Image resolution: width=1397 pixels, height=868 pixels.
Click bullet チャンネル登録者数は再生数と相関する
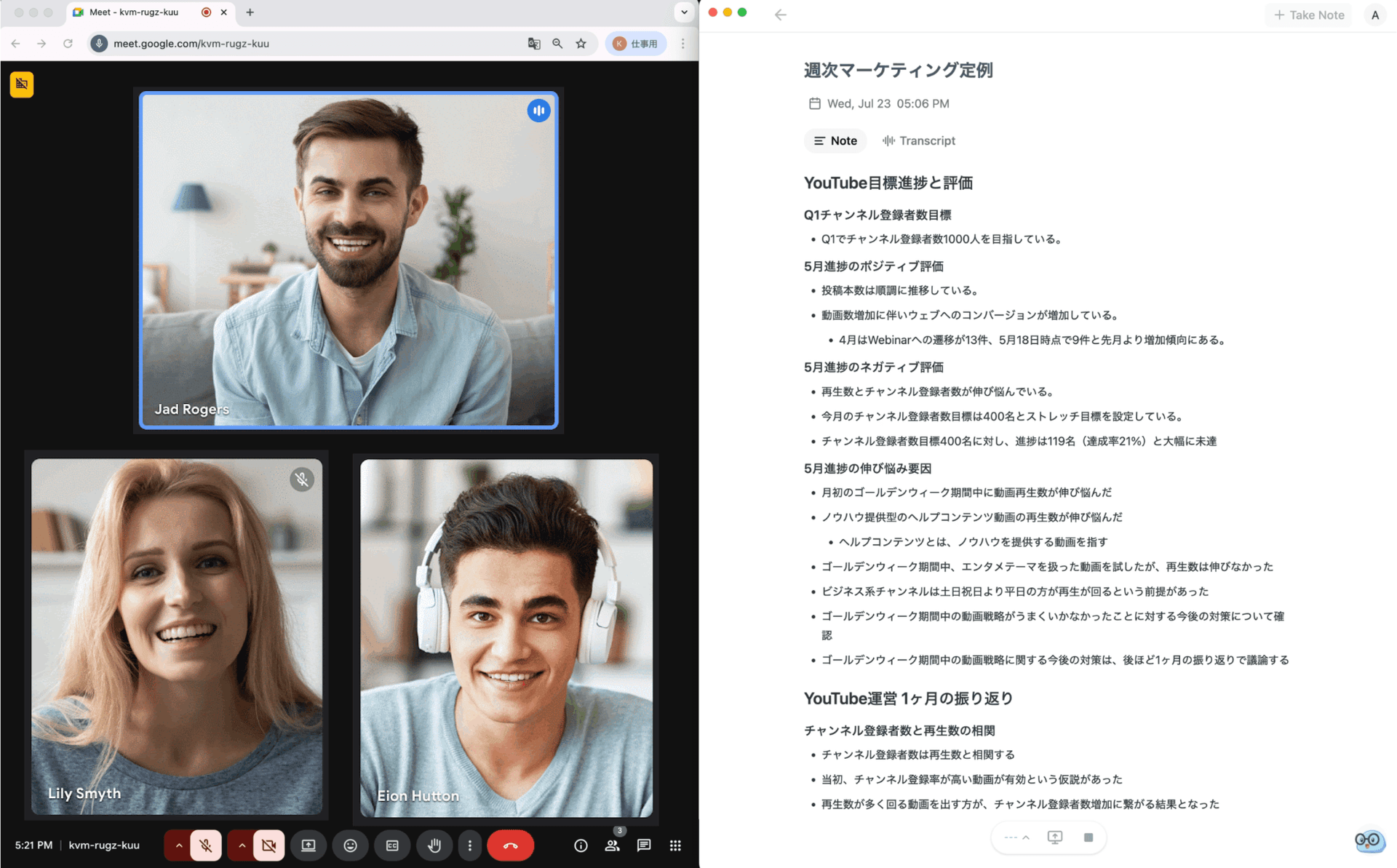[918, 754]
